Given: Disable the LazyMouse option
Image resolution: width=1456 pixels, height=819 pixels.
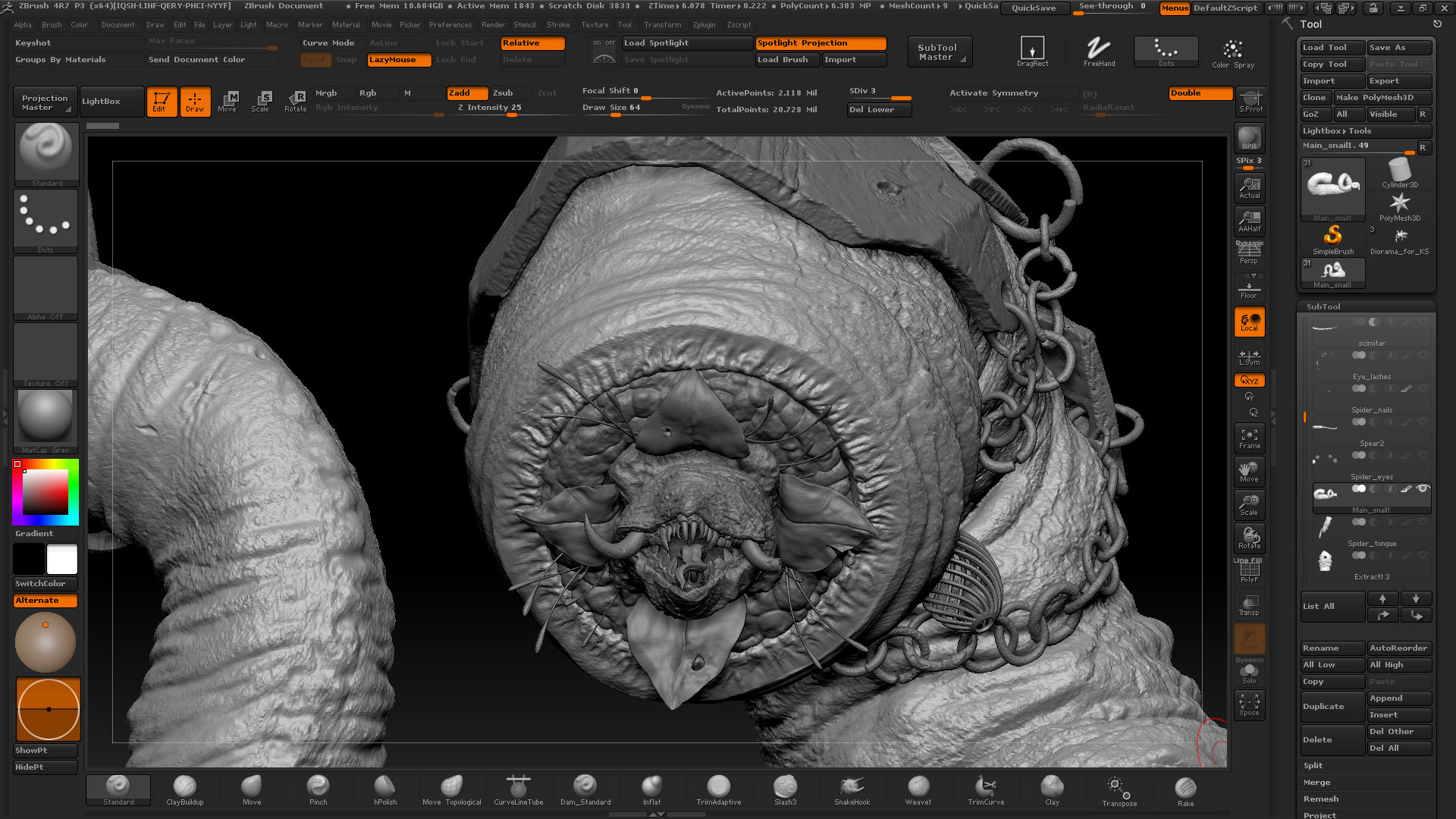Looking at the screenshot, I should coord(399,60).
